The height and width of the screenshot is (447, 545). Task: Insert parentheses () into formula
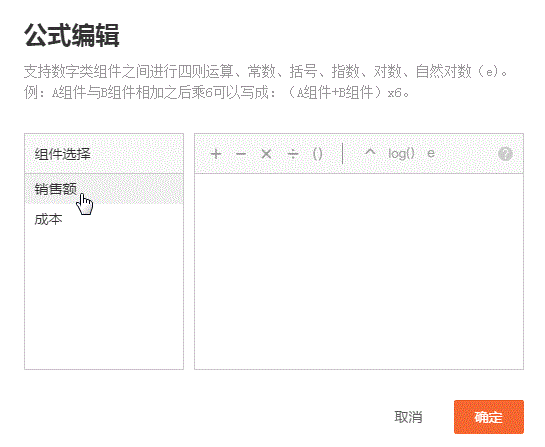(x=318, y=154)
